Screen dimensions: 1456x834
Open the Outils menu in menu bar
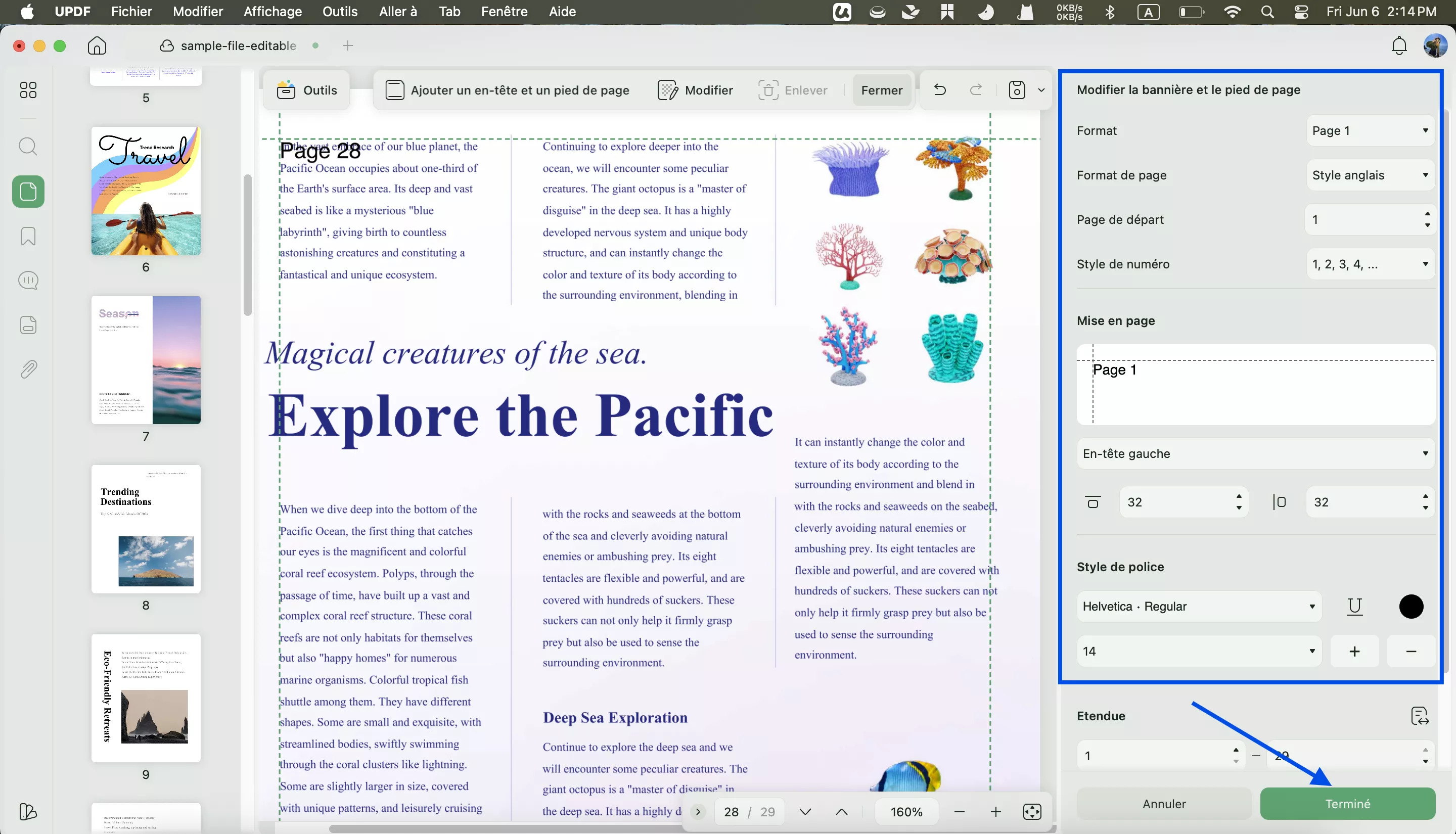pyautogui.click(x=340, y=12)
